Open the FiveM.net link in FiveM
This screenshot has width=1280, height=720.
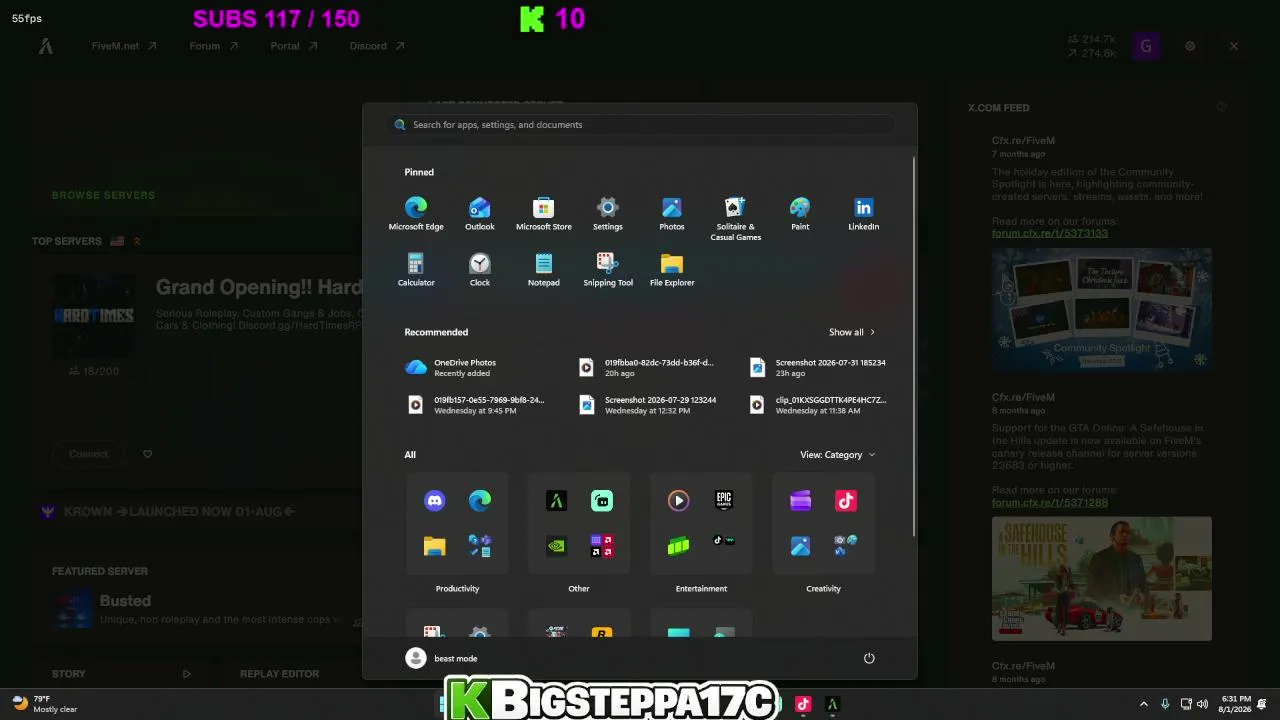124,46
